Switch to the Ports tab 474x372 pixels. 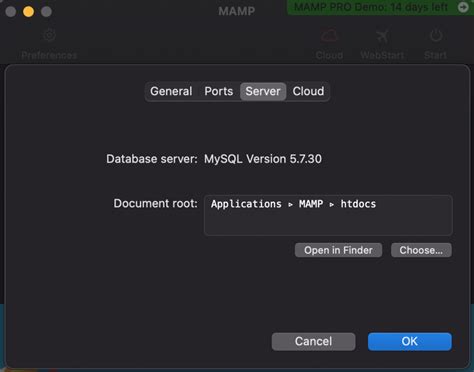click(219, 91)
